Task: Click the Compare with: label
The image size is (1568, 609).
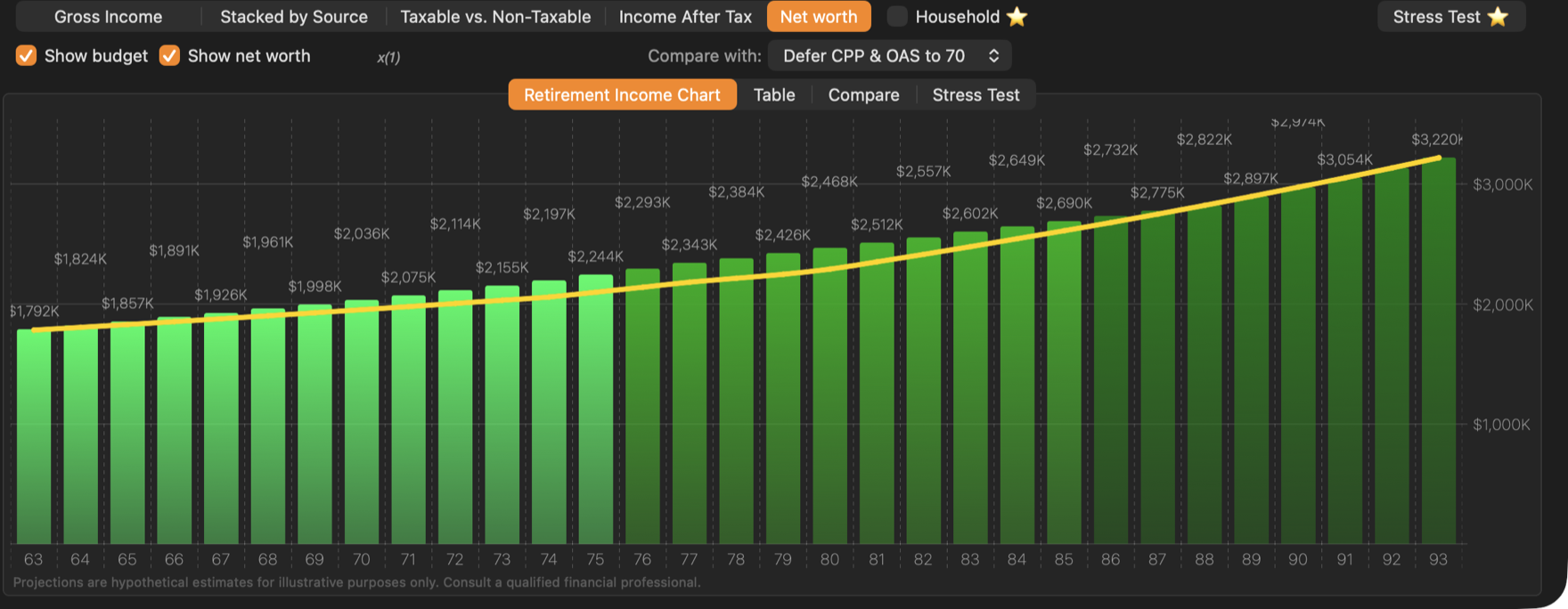Action: click(704, 56)
